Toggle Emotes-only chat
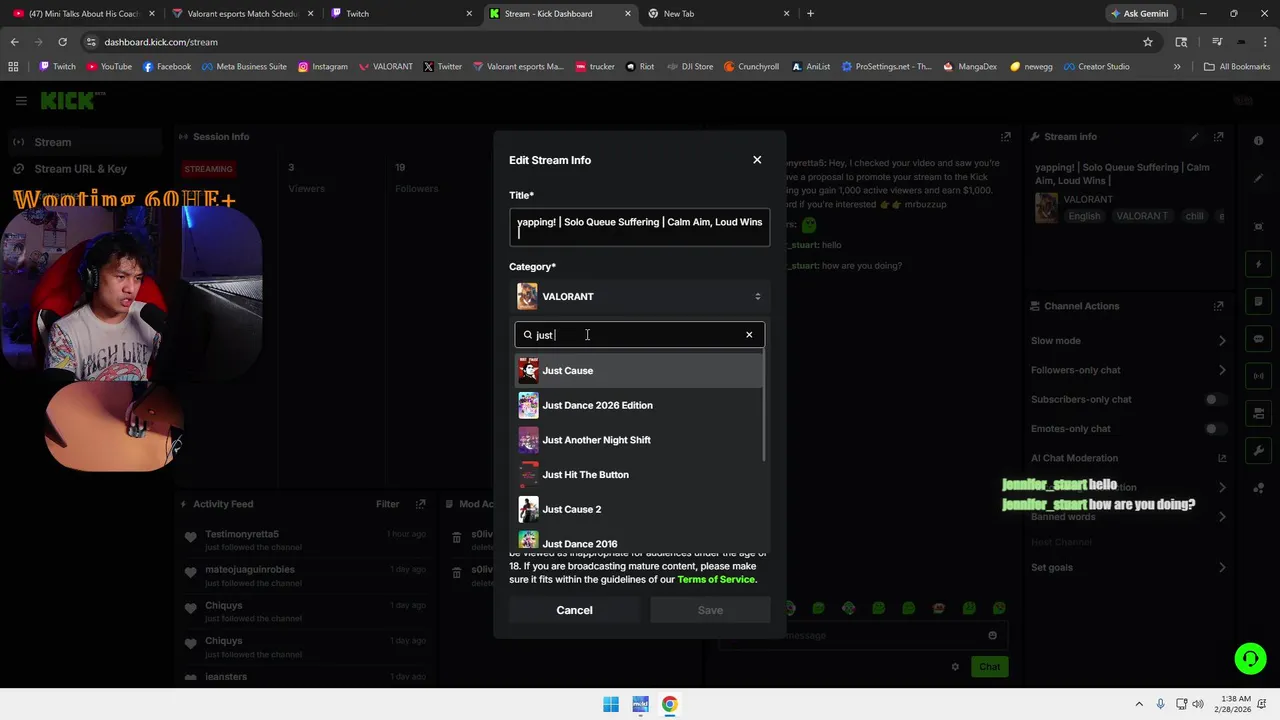 (1214, 429)
